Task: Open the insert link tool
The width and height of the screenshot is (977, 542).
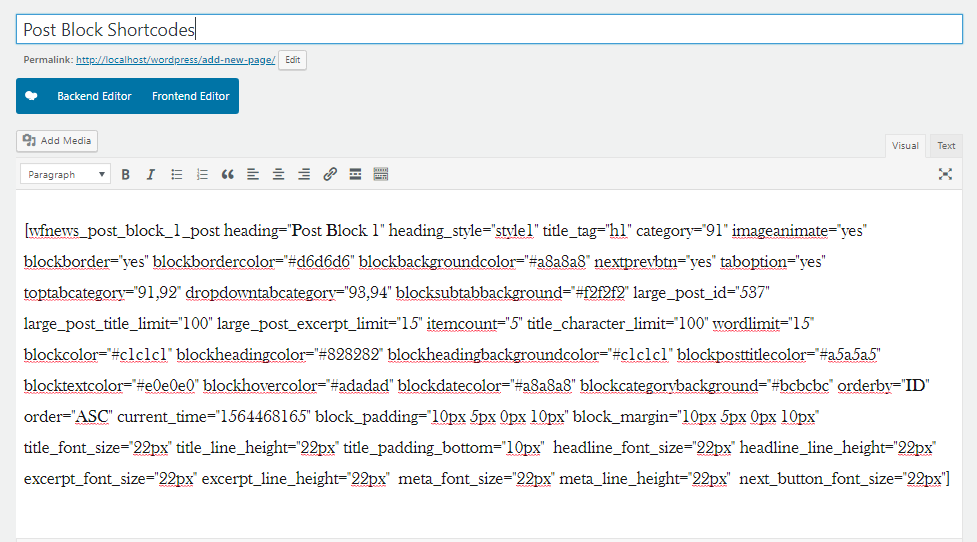Action: [x=330, y=174]
